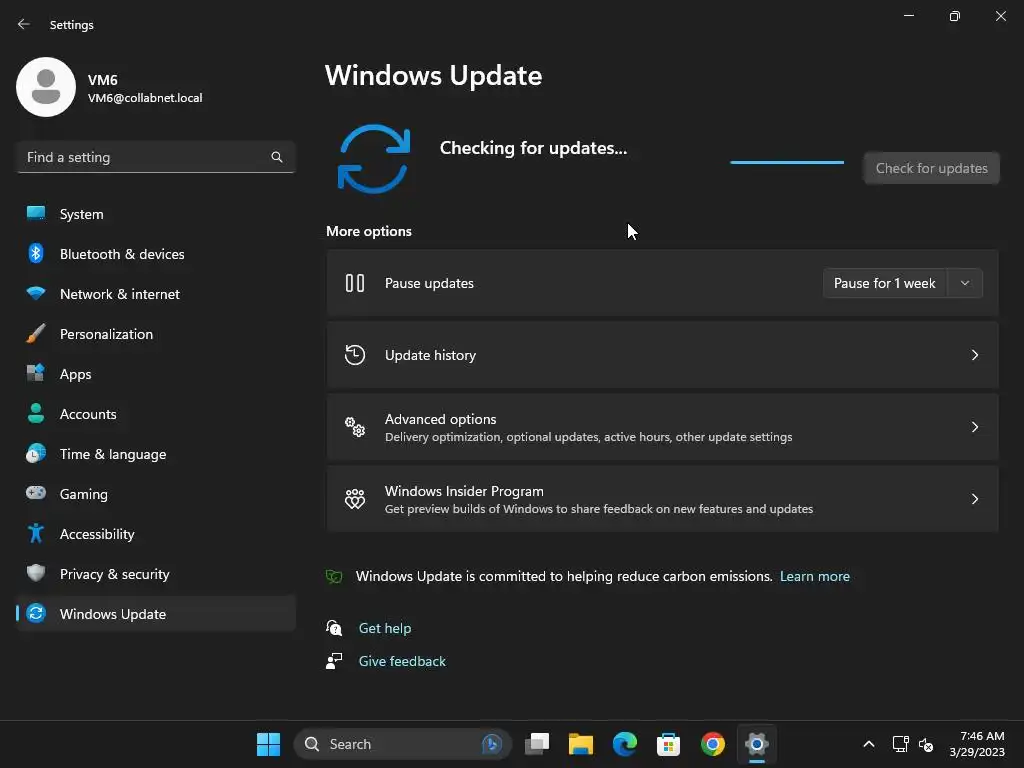
Task: Click the Accessibility figure icon
Action: coord(36,534)
